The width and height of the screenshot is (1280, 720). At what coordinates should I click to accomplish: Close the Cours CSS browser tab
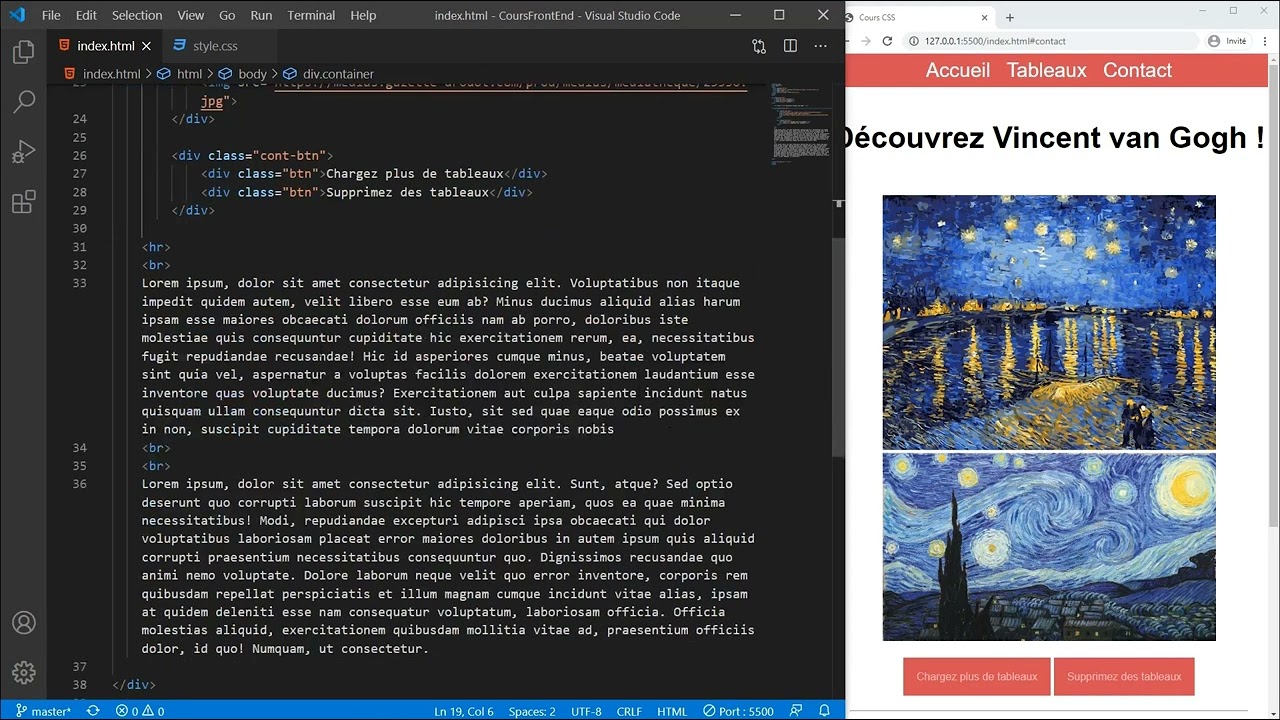pos(984,17)
